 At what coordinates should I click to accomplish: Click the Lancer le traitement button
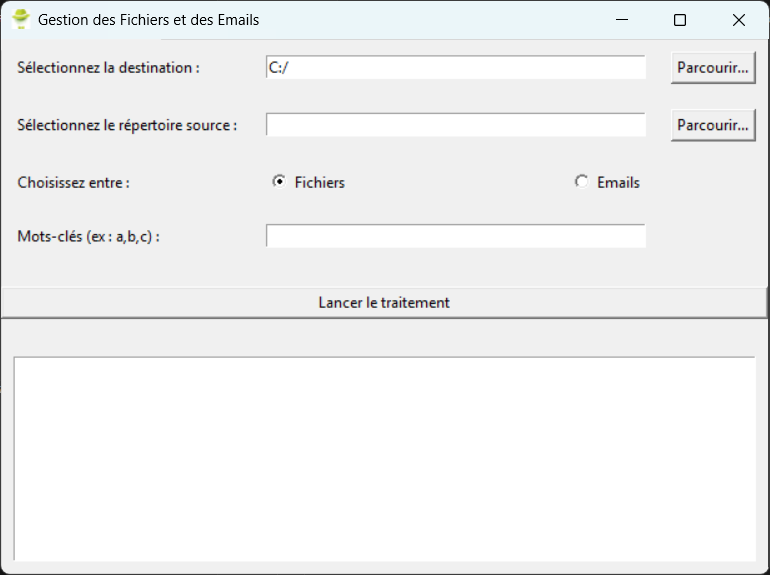[384, 302]
